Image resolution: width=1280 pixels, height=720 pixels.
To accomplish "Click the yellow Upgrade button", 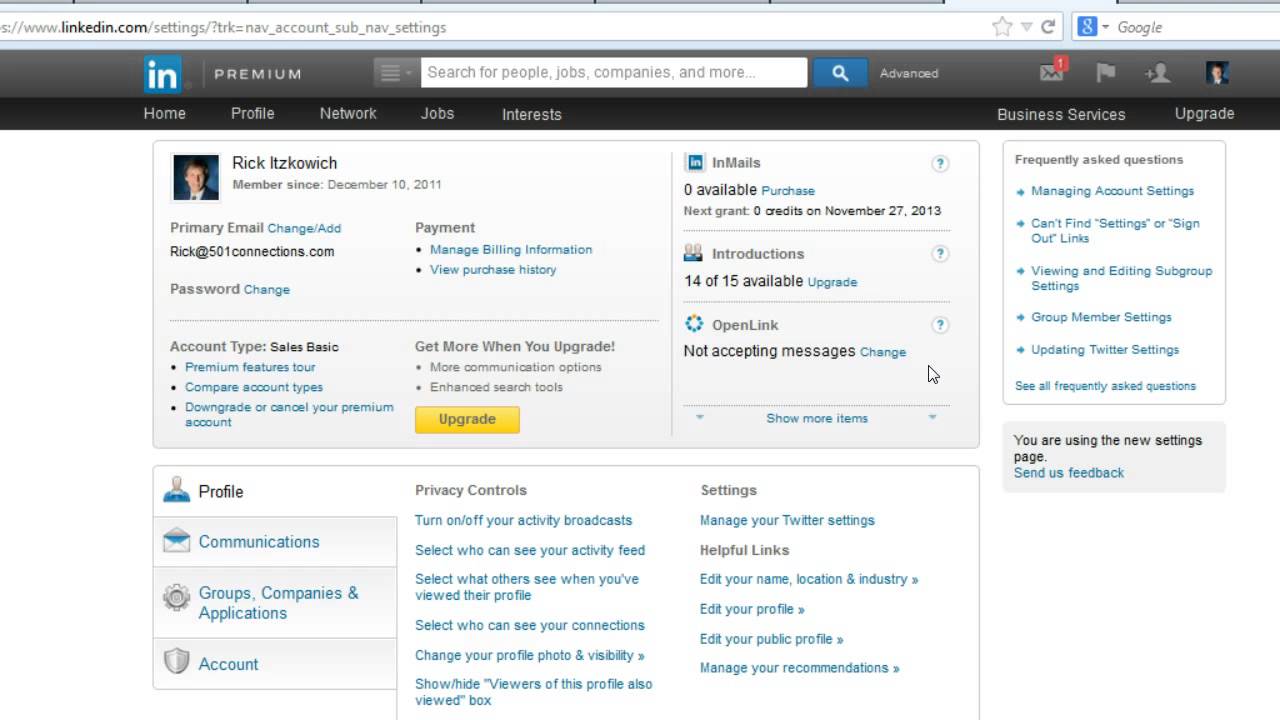I will [467, 419].
